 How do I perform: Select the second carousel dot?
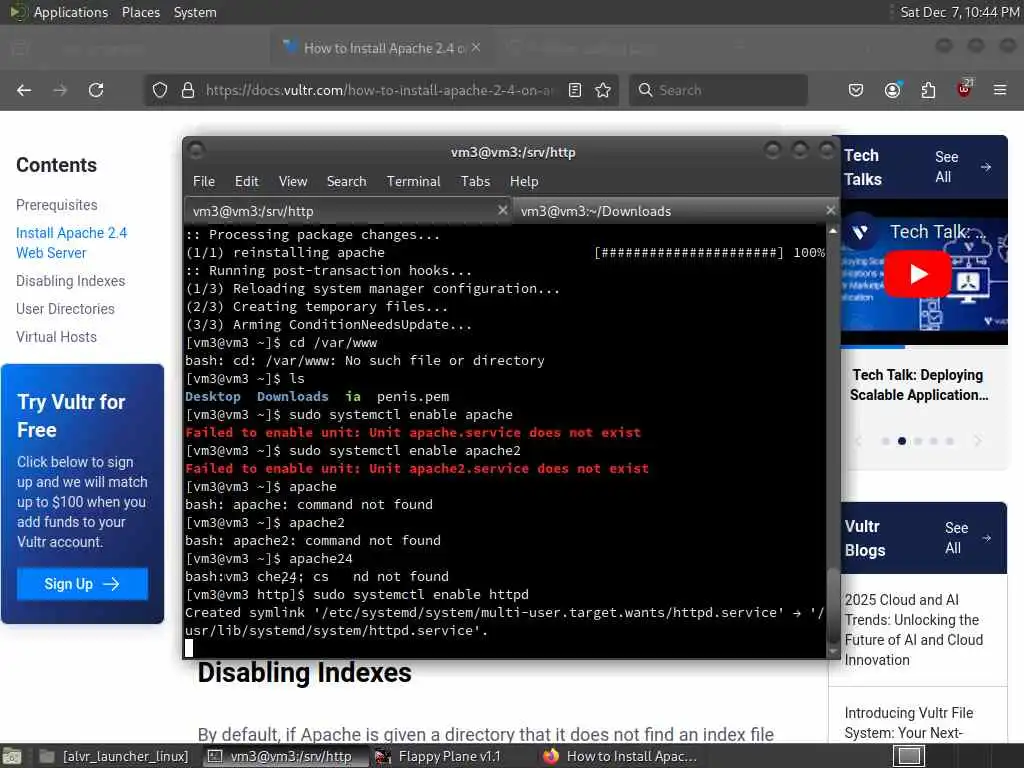click(x=902, y=441)
